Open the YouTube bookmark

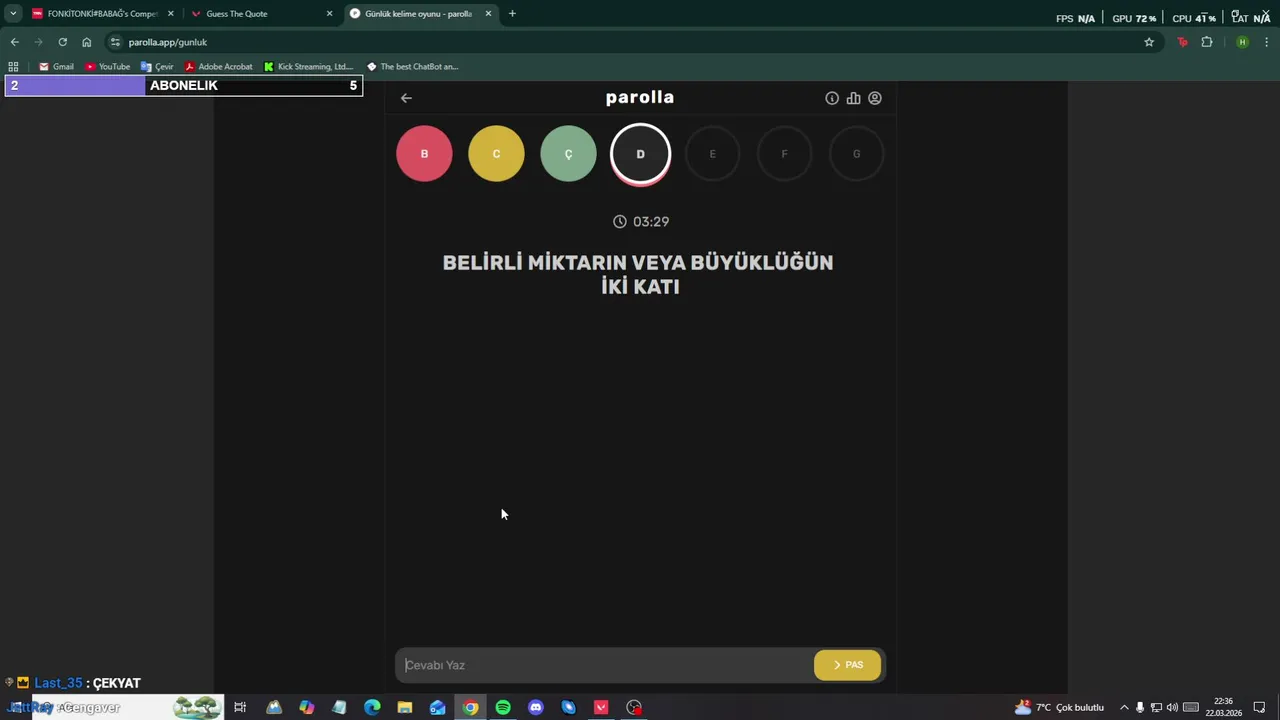tap(107, 67)
